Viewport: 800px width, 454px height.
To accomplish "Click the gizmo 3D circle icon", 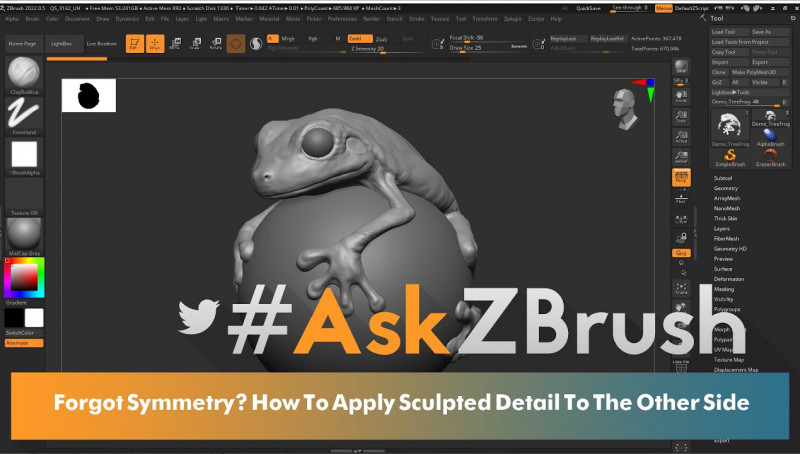I will tap(236, 44).
